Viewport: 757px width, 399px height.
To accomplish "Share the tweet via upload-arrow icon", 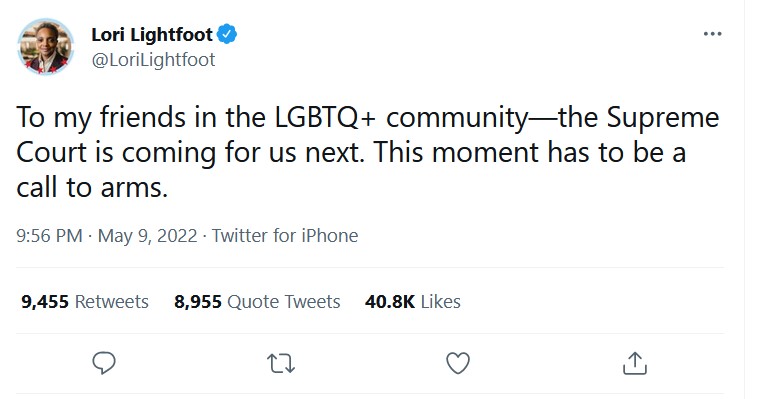I will [x=634, y=363].
